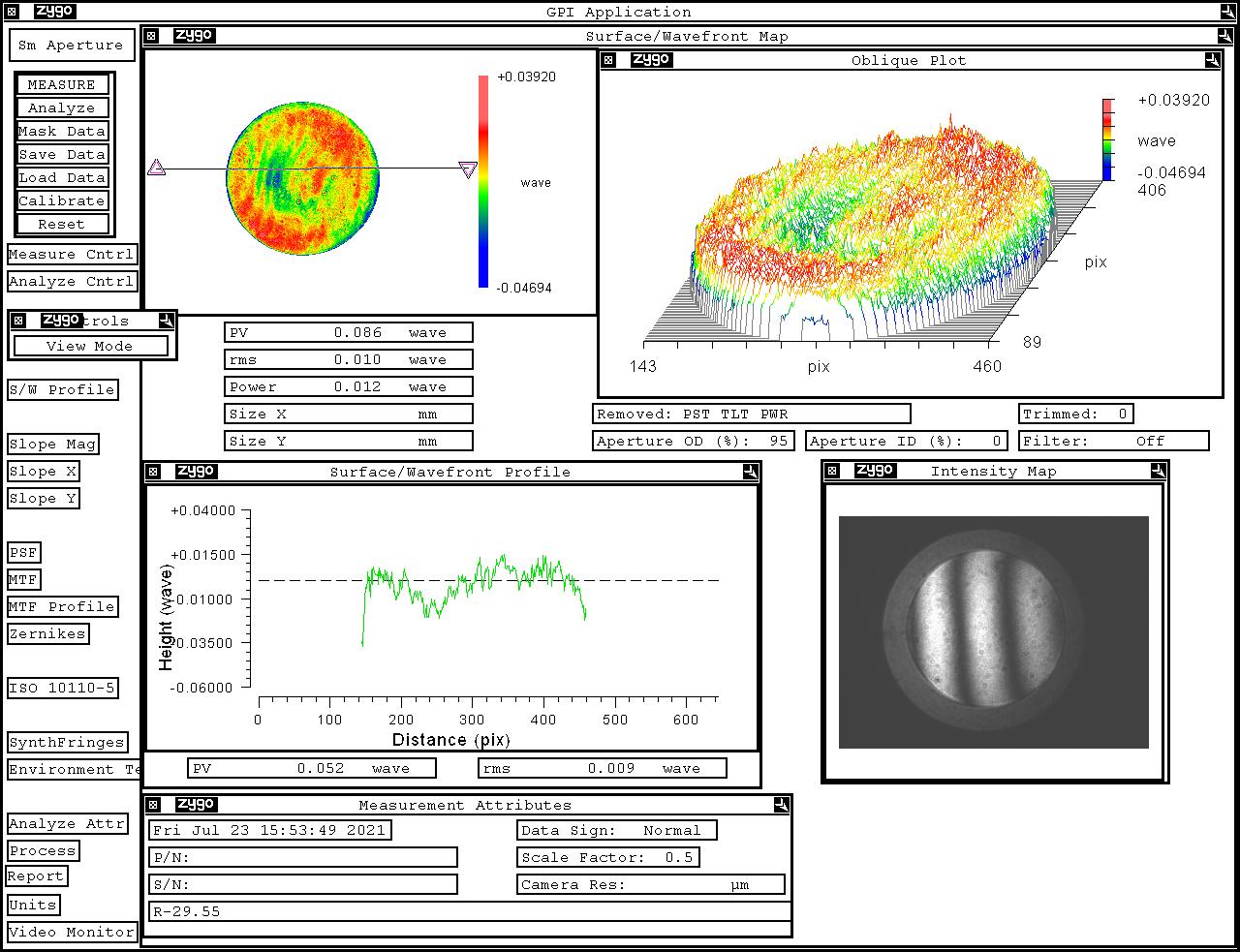Click the Calibrate button
This screenshot has width=1240, height=952.
tap(62, 200)
